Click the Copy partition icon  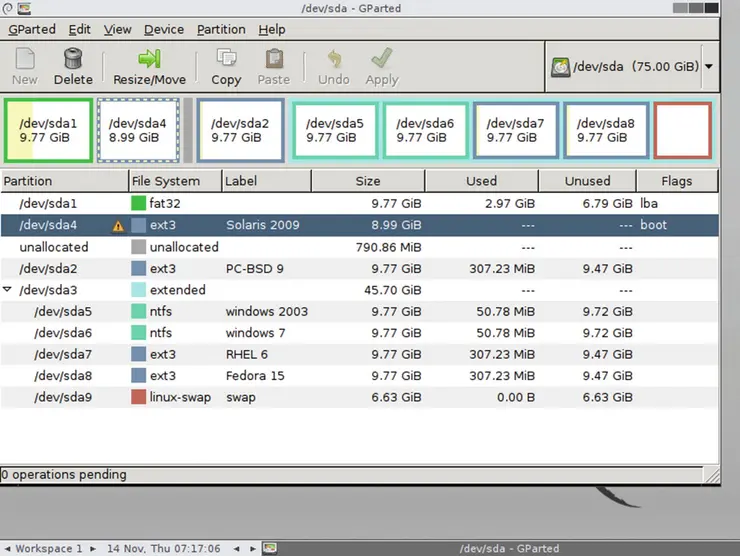[x=226, y=59]
